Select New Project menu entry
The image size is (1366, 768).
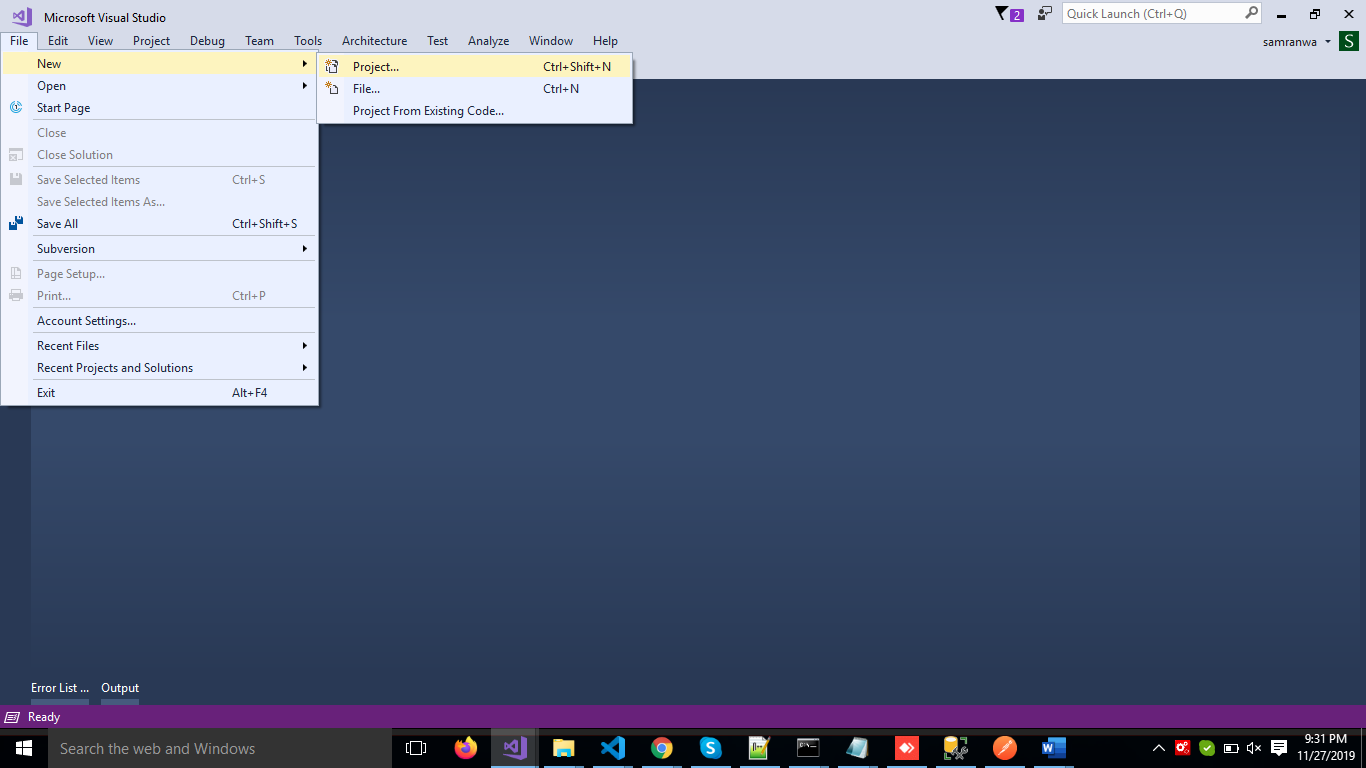point(376,67)
